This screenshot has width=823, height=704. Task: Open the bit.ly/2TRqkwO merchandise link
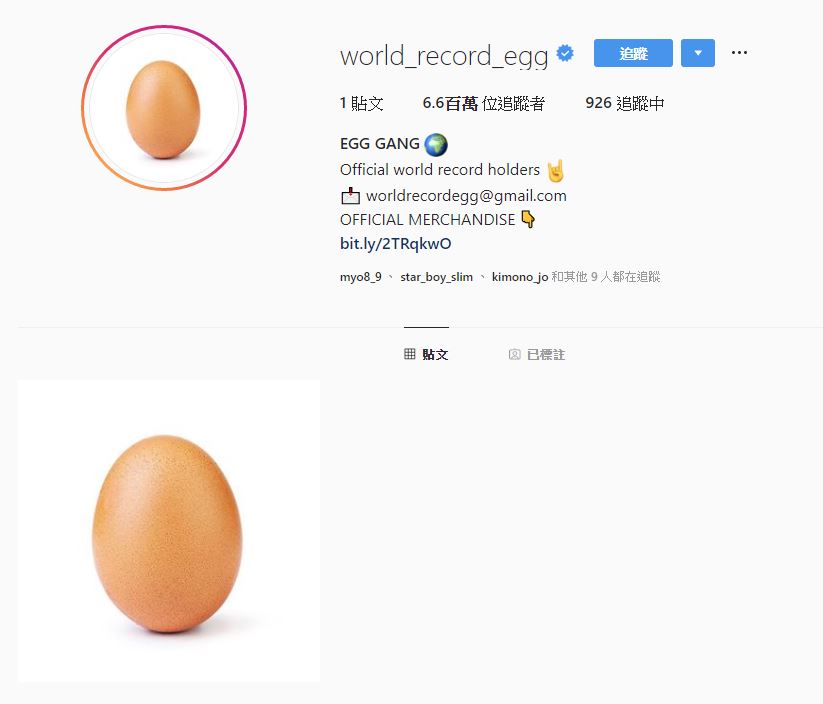coord(395,244)
